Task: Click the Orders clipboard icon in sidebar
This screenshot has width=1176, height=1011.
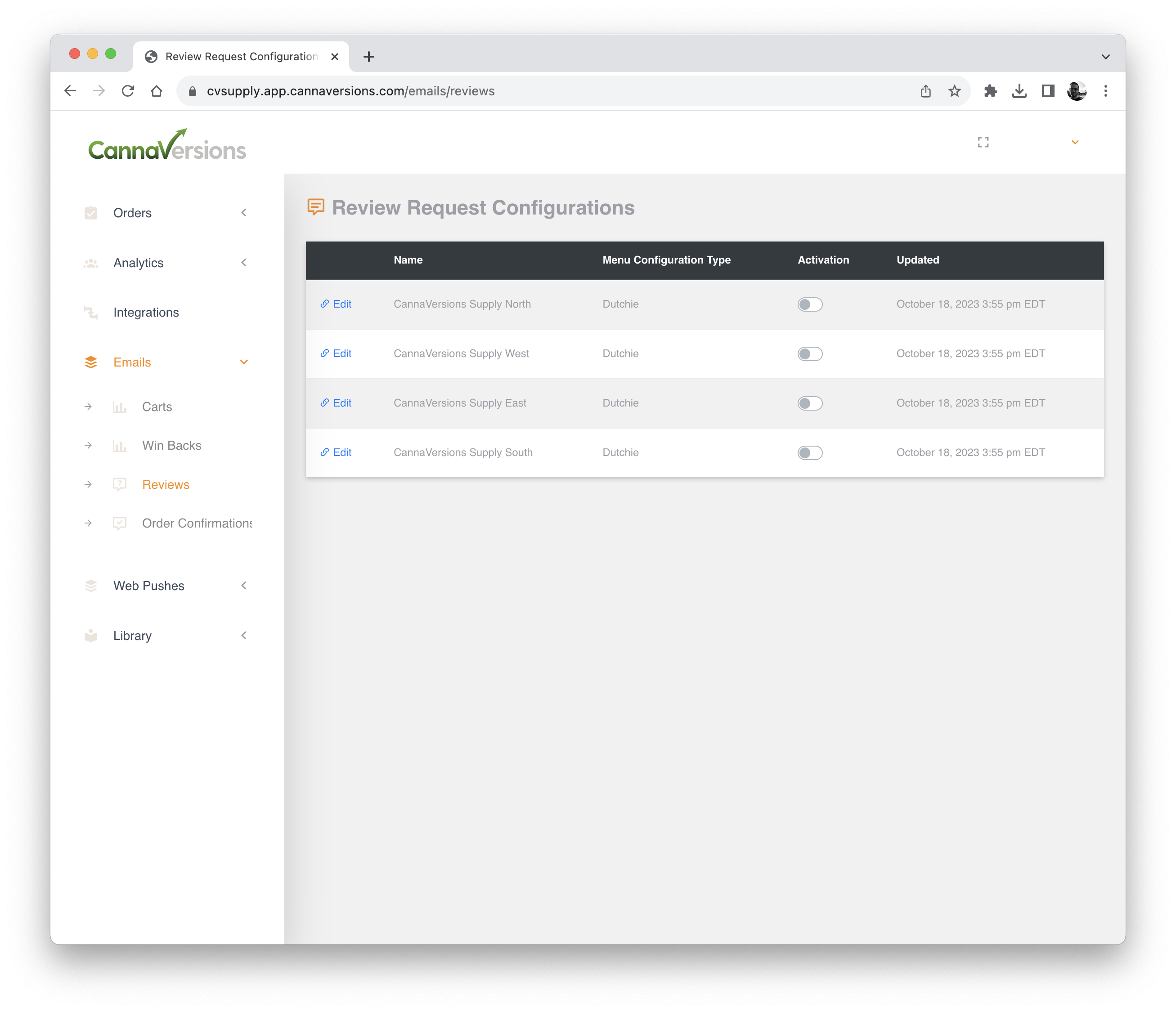Action: coord(91,213)
